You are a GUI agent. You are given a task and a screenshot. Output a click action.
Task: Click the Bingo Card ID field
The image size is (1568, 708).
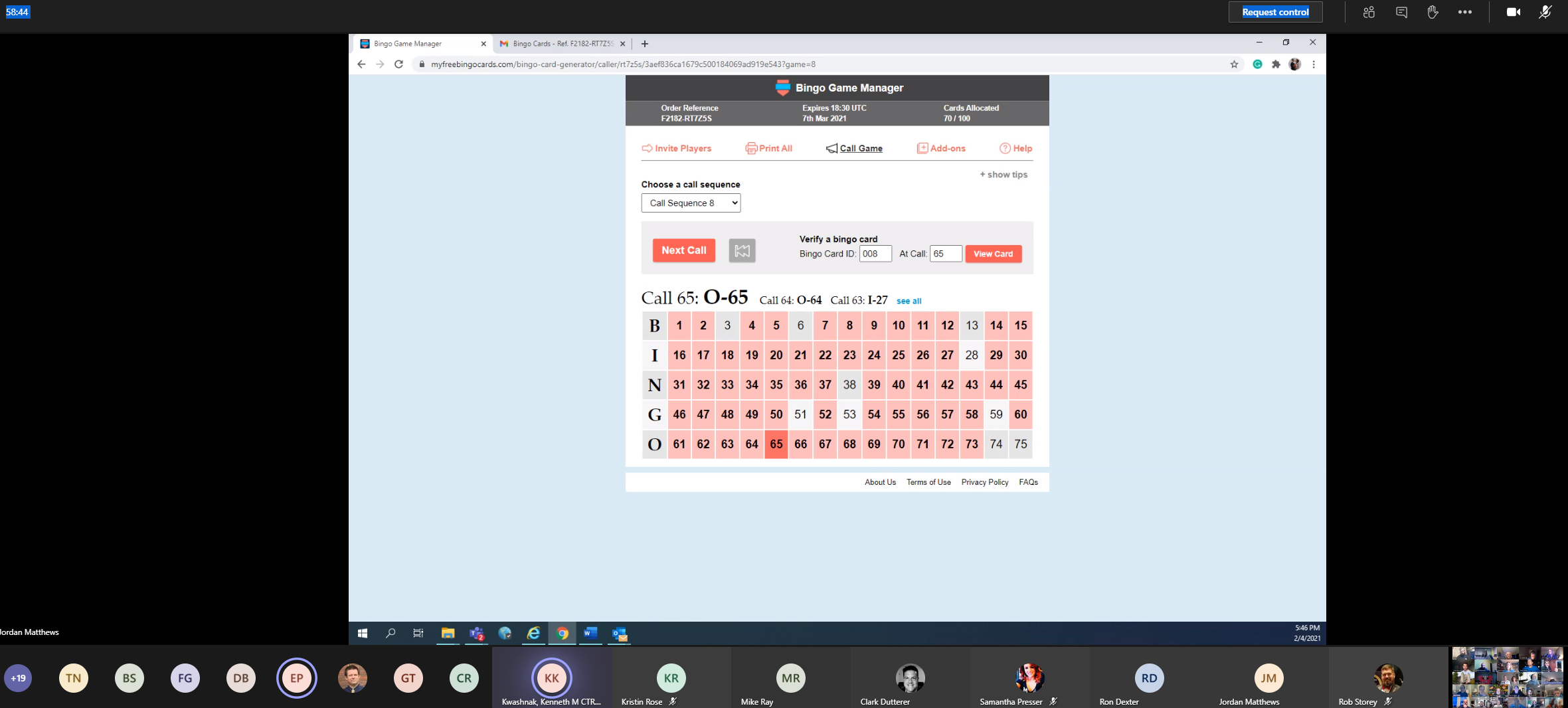coord(875,254)
